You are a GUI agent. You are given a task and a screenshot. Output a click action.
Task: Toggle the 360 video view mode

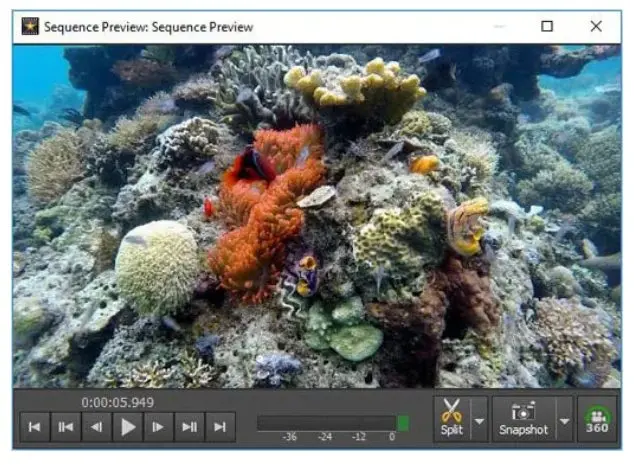[x=597, y=420]
